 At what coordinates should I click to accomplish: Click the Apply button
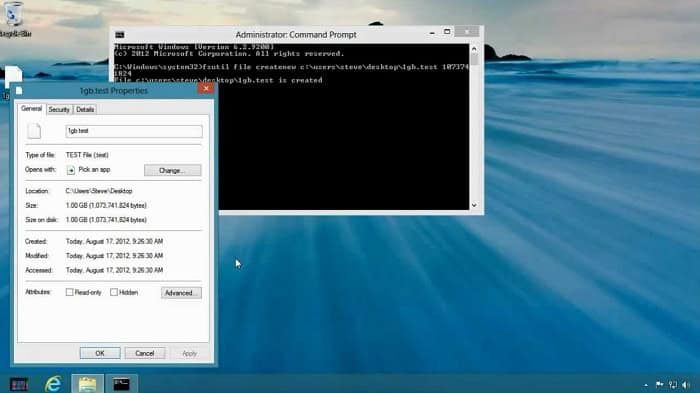pyautogui.click(x=189, y=353)
